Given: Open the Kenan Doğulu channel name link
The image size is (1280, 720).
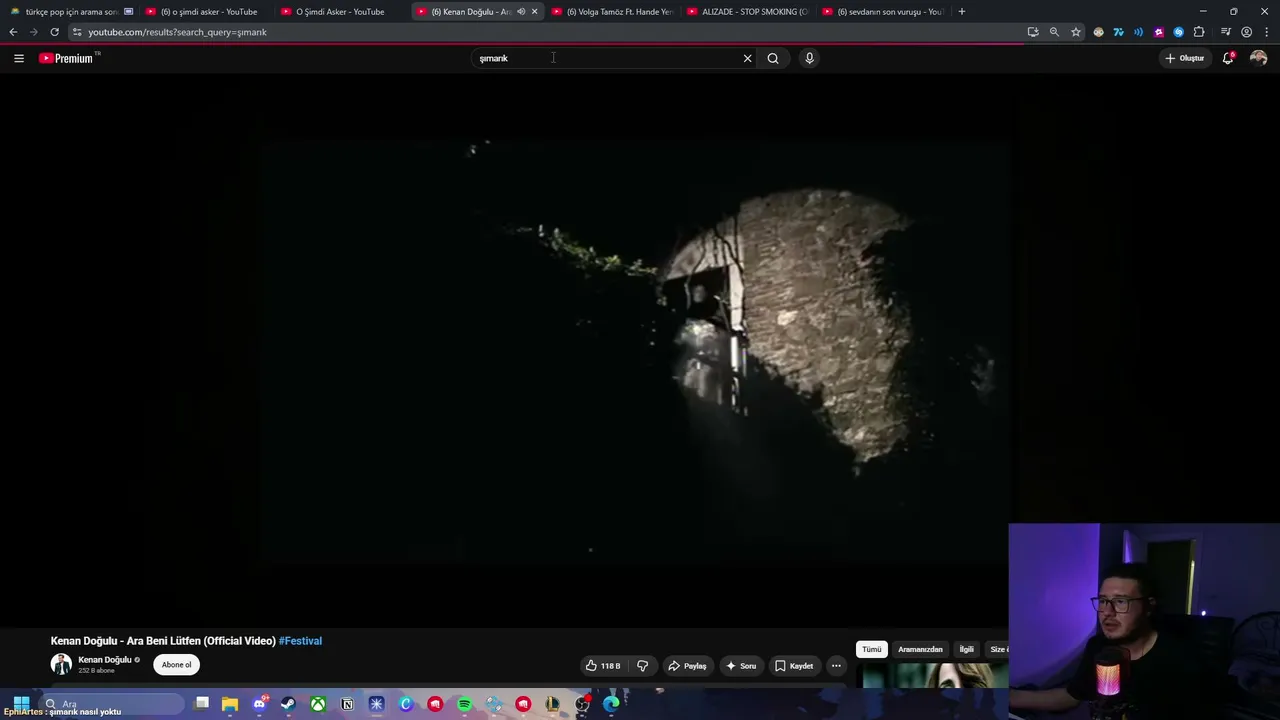Looking at the screenshot, I should pos(105,660).
